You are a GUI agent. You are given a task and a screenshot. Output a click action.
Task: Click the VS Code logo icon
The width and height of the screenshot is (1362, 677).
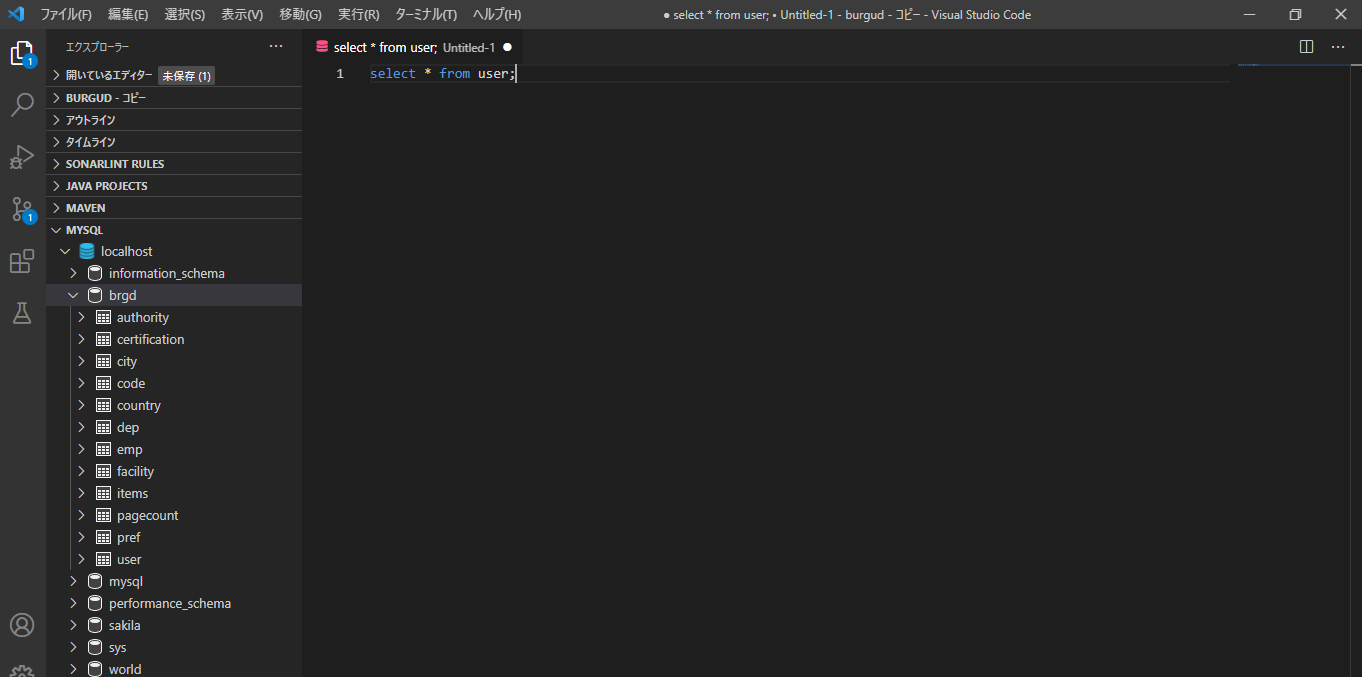tap(16, 14)
